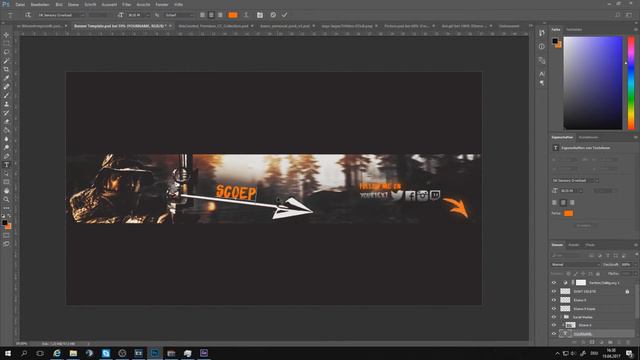Toggle the DONT DELETE layer lock icon

[627, 291]
